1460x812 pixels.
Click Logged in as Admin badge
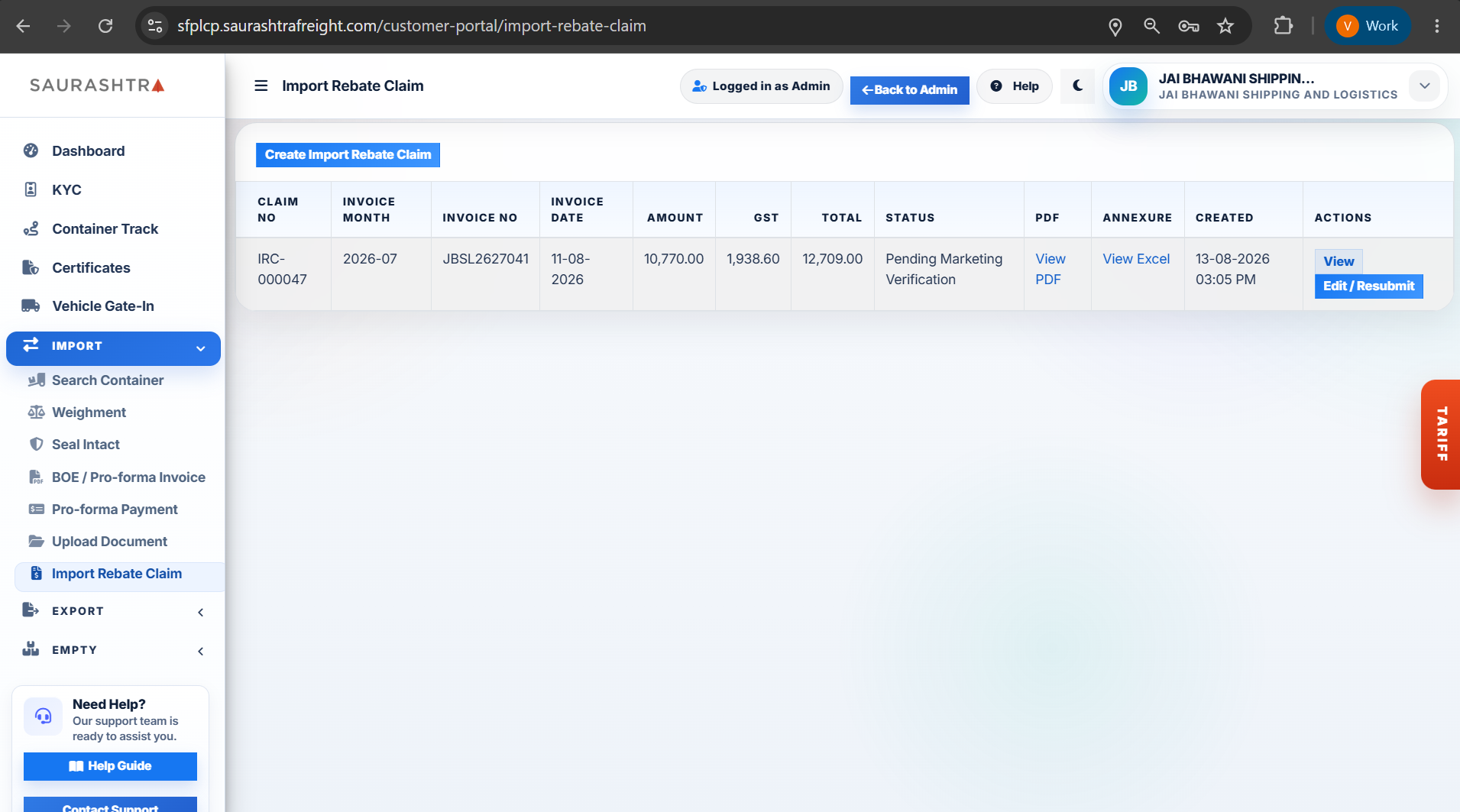[761, 86]
